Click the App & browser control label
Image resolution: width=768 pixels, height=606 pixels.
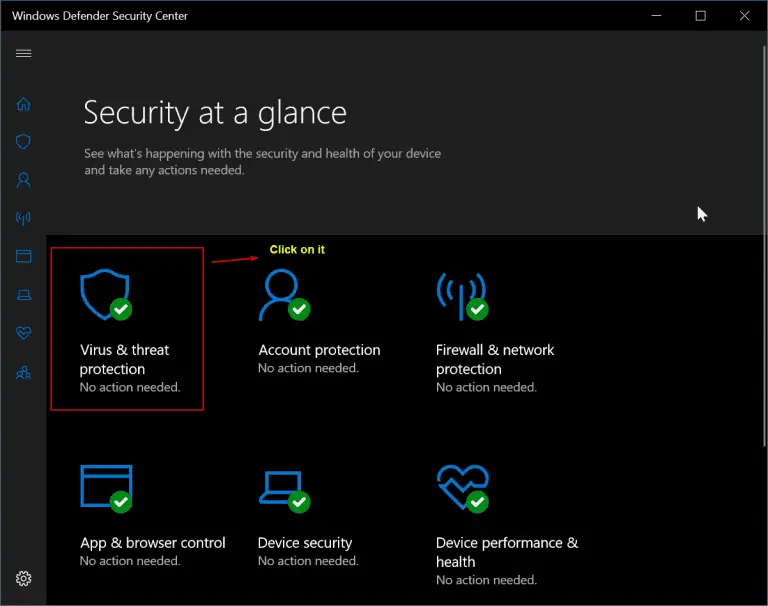coord(153,543)
